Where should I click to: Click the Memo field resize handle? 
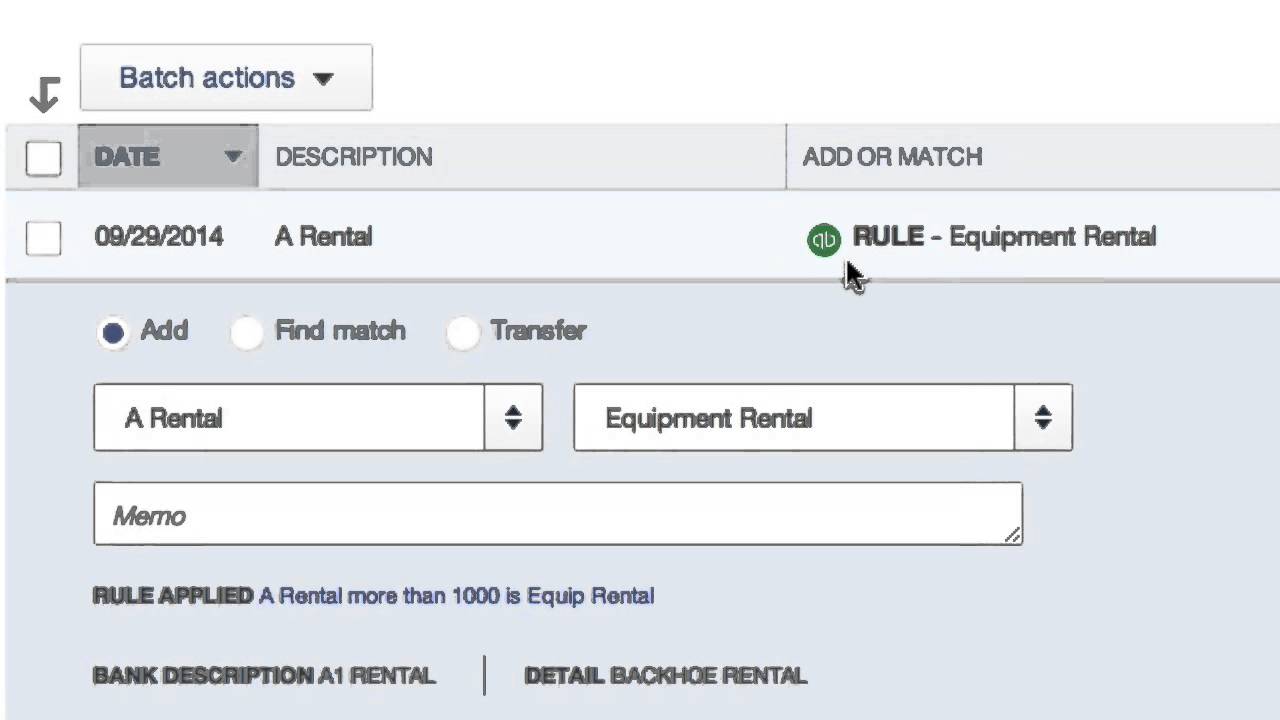1012,535
